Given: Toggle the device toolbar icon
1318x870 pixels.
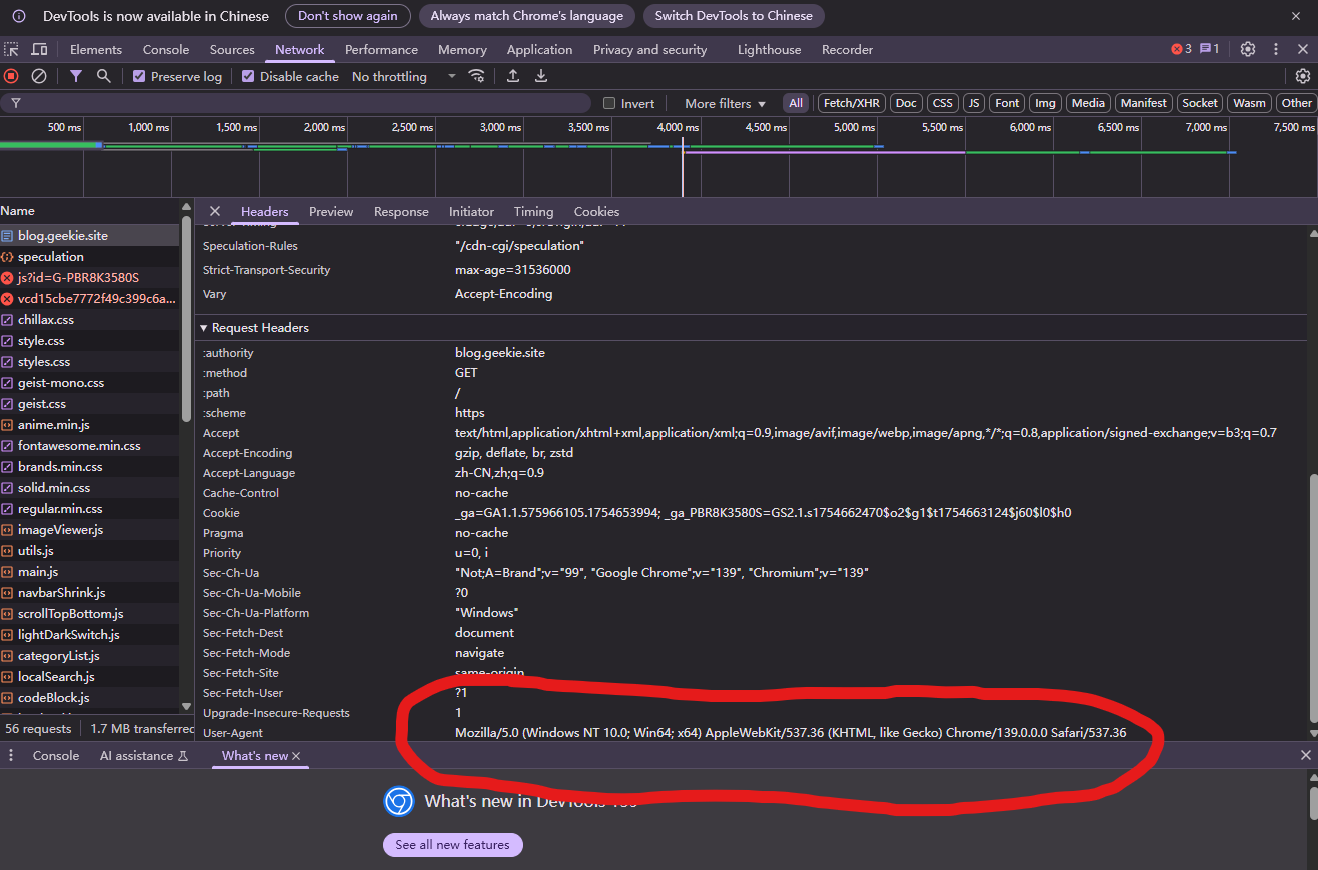Looking at the screenshot, I should point(39,49).
